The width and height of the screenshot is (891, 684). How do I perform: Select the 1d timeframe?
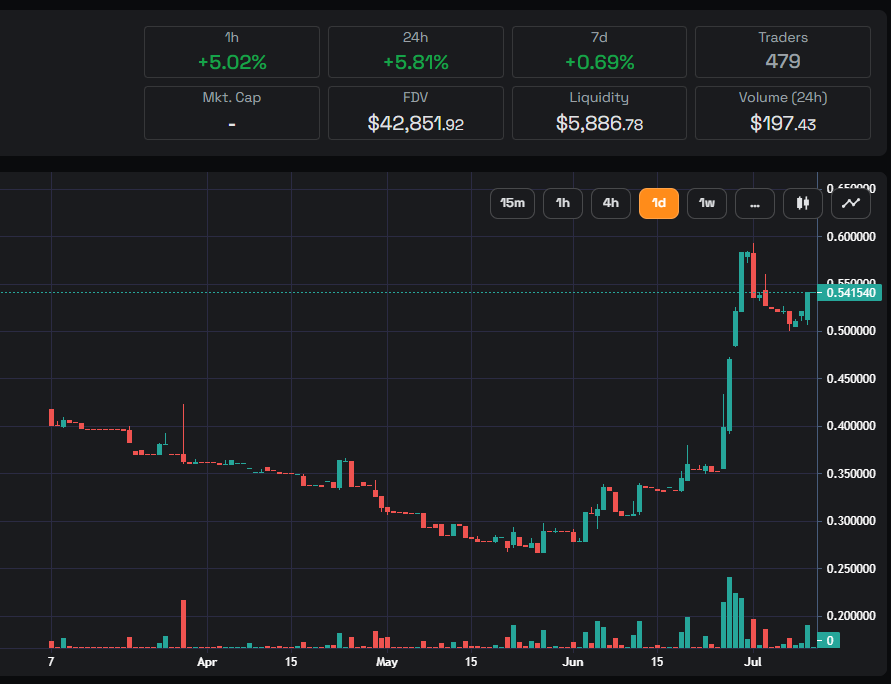(659, 203)
